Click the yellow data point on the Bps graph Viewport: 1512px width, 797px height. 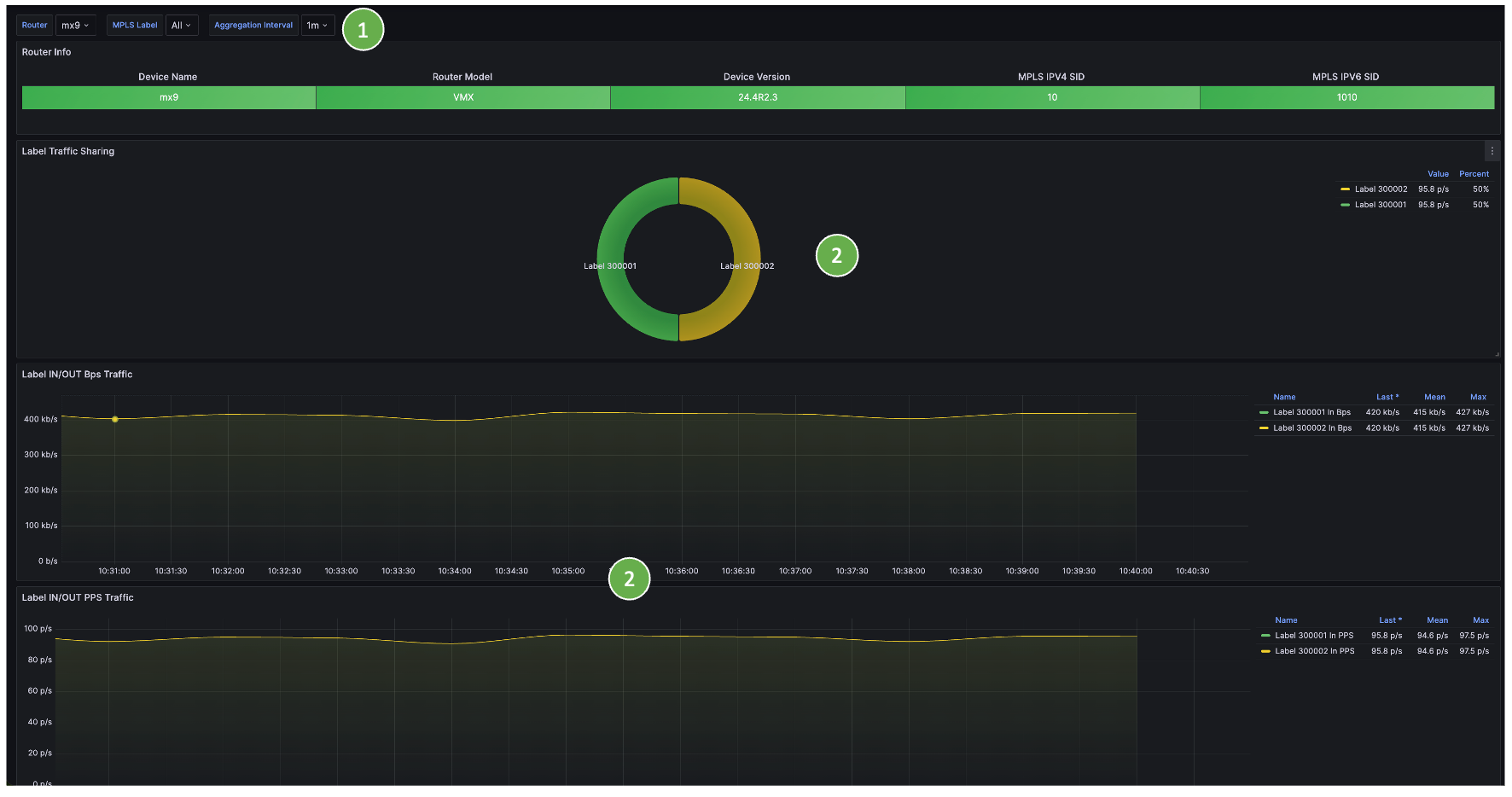[x=115, y=419]
